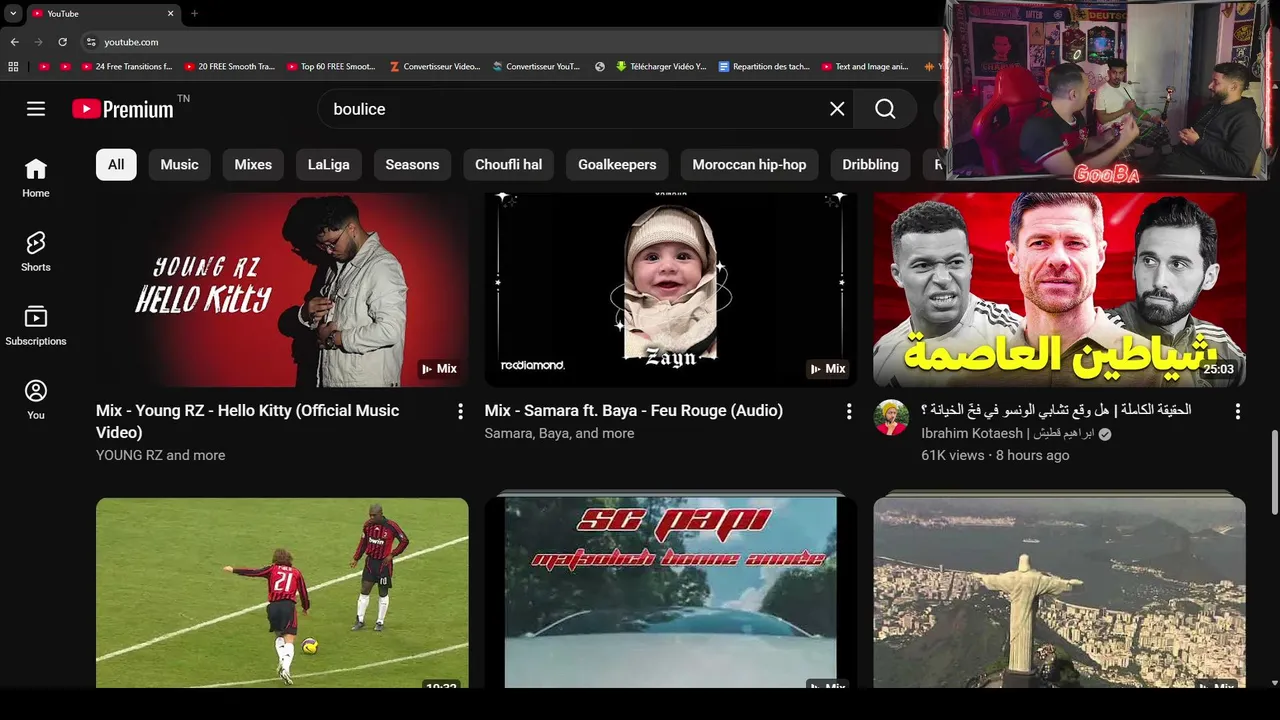The width and height of the screenshot is (1280, 720).
Task: Open Young RZ Hello Kitty thumbnail
Action: click(282, 289)
